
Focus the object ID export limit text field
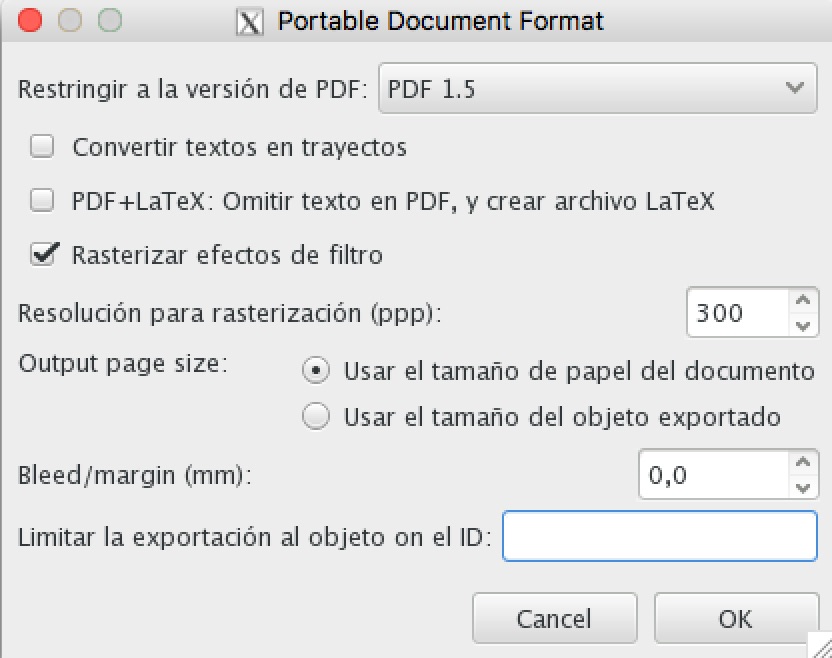[659, 536]
